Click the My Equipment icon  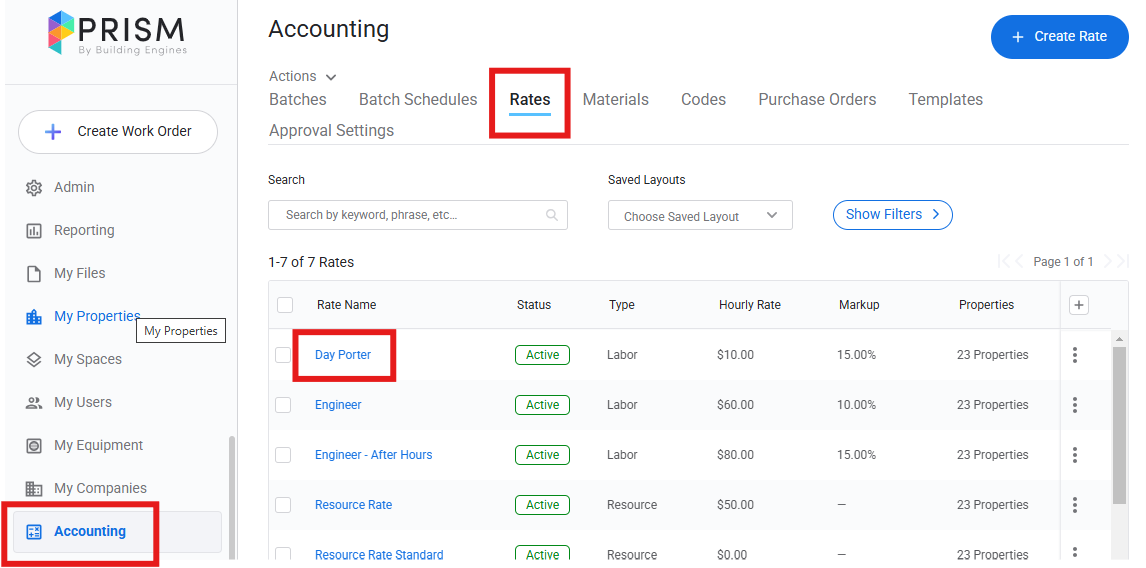coord(34,446)
